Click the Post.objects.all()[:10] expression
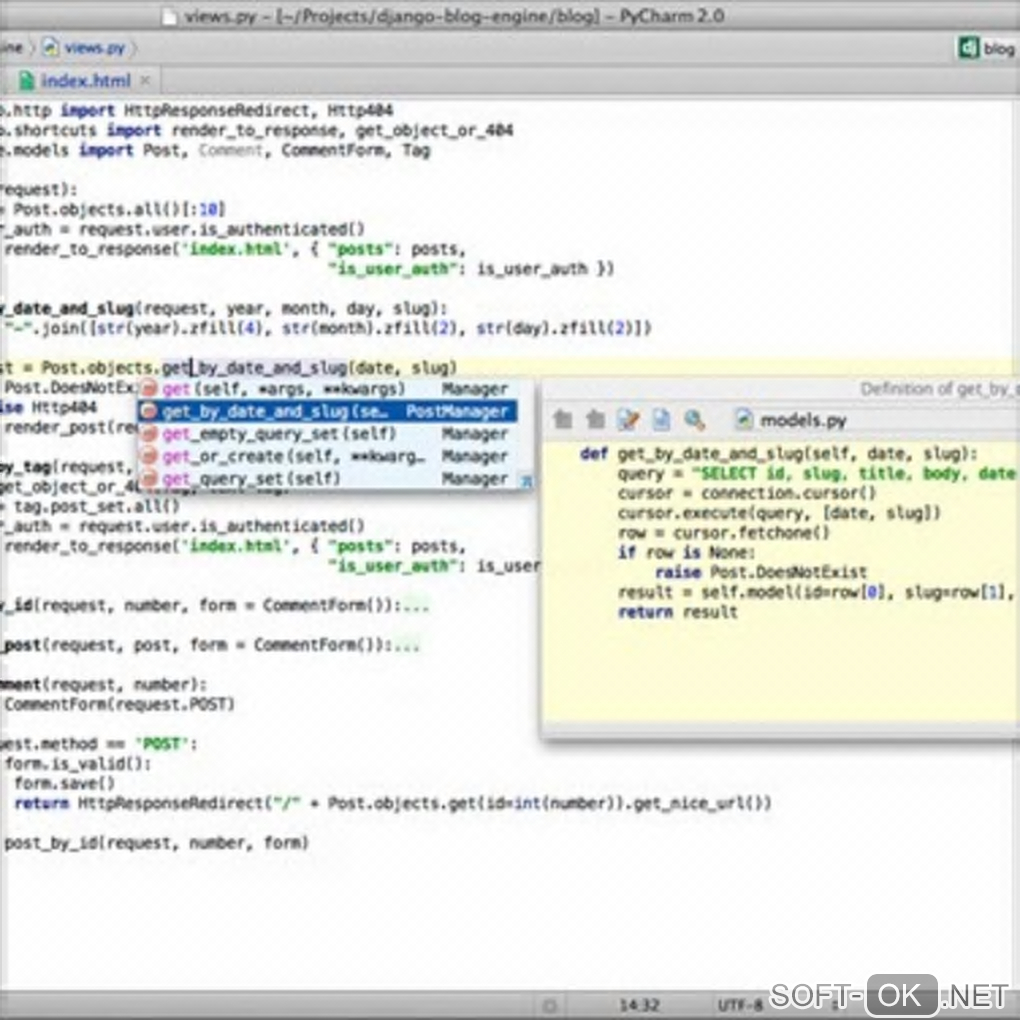The width and height of the screenshot is (1020, 1020). (119, 209)
